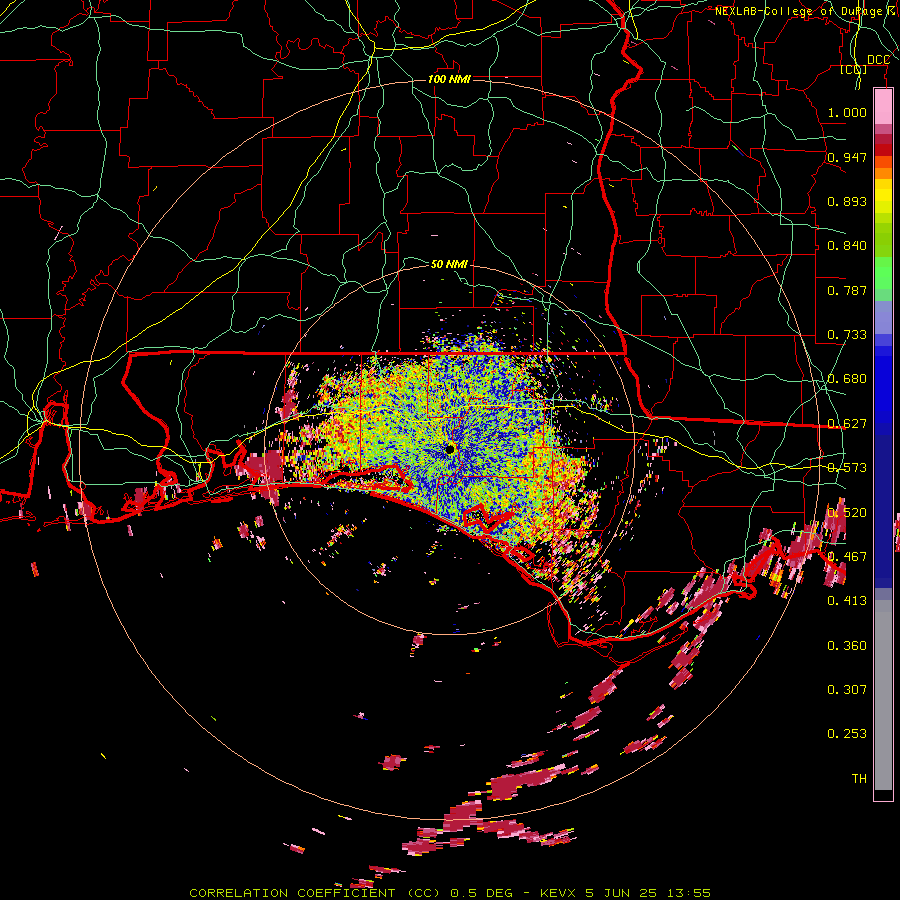Click the DCC legend heading
The image size is (900, 900).
(x=878, y=60)
